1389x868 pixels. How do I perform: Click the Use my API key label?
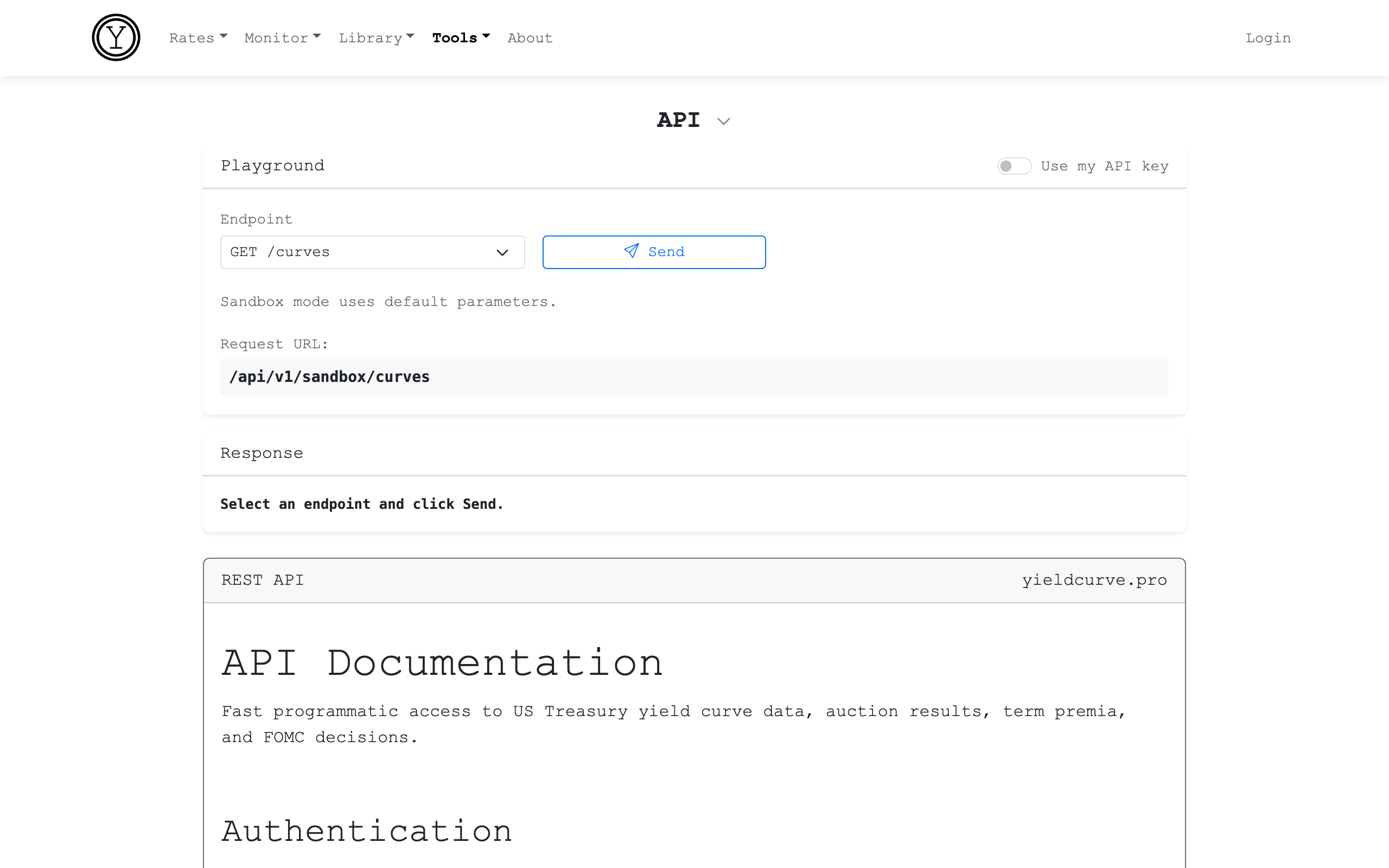1104,166
